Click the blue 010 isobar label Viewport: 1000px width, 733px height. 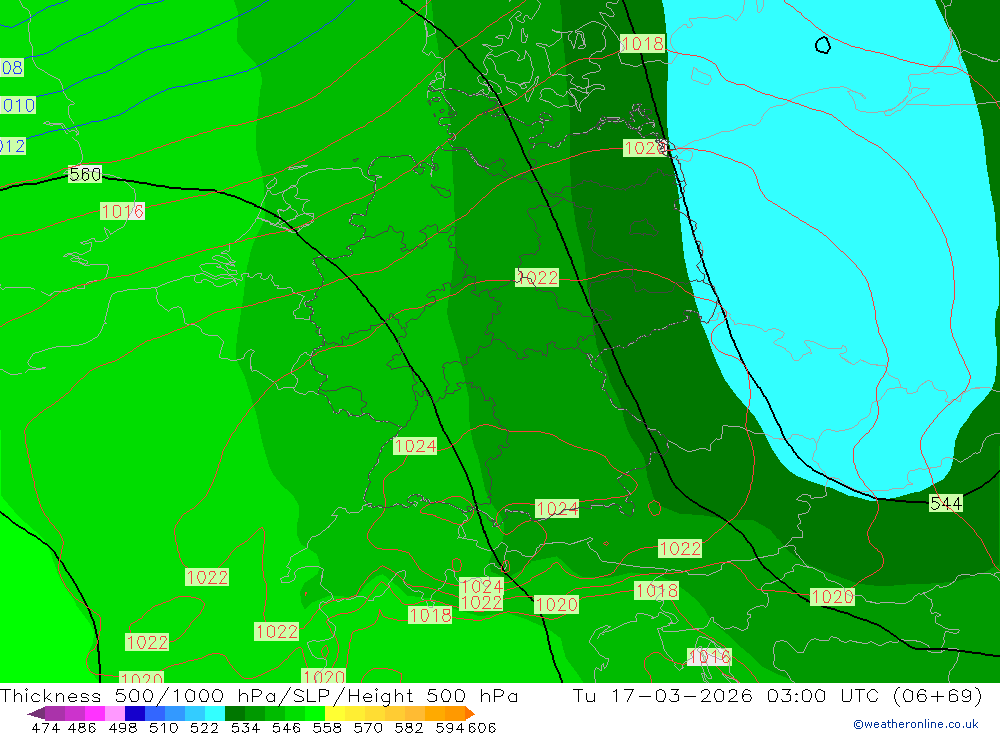pyautogui.click(x=17, y=105)
